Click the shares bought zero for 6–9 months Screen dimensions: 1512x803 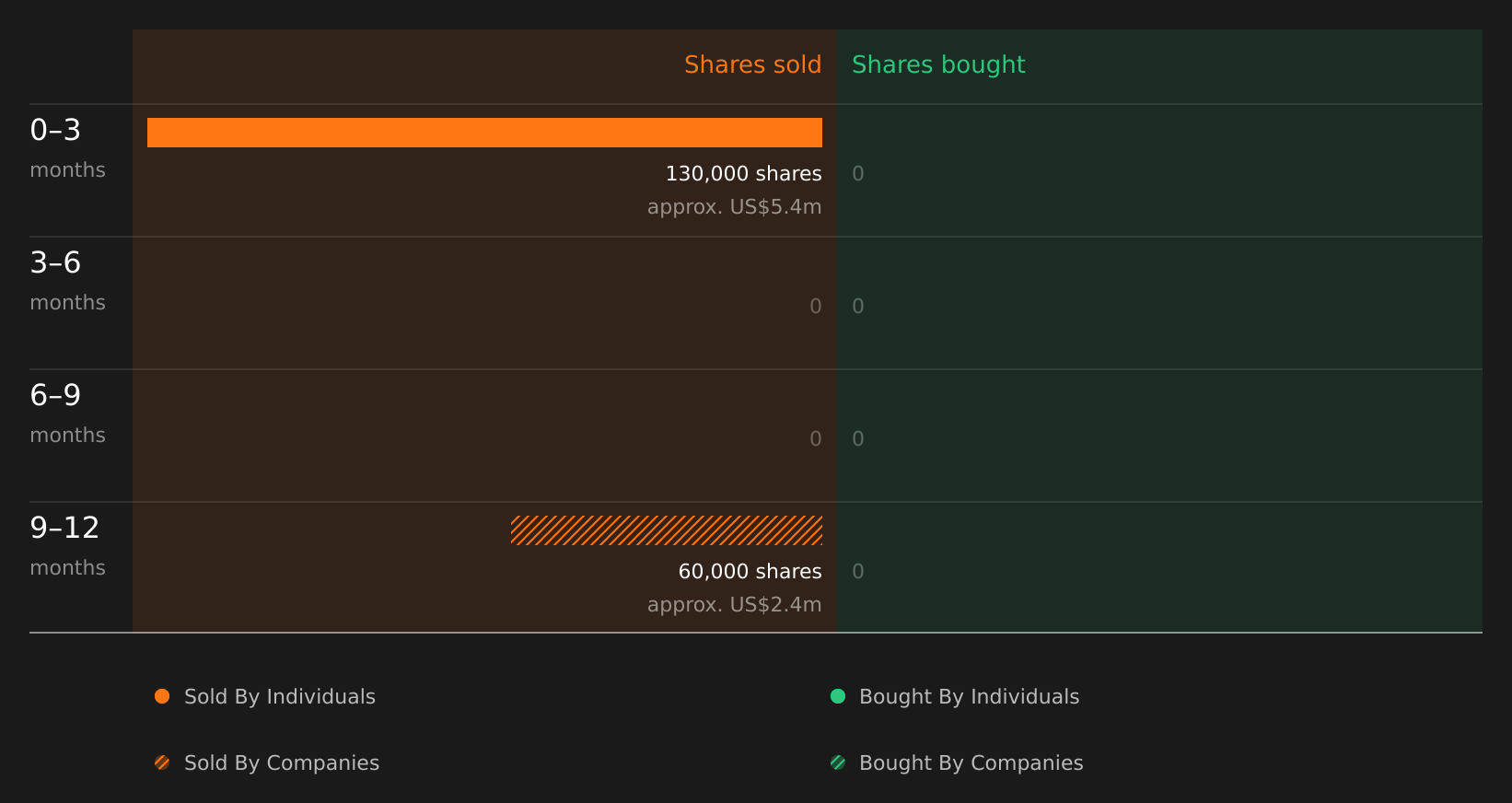(x=858, y=439)
